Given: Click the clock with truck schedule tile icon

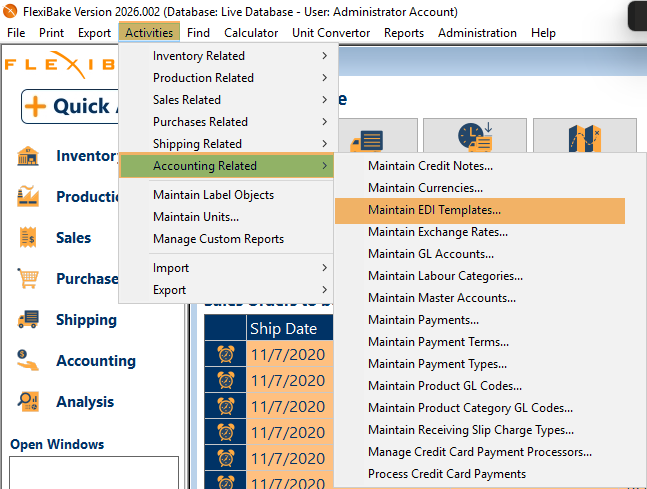Looking at the screenshot, I should point(475,137).
